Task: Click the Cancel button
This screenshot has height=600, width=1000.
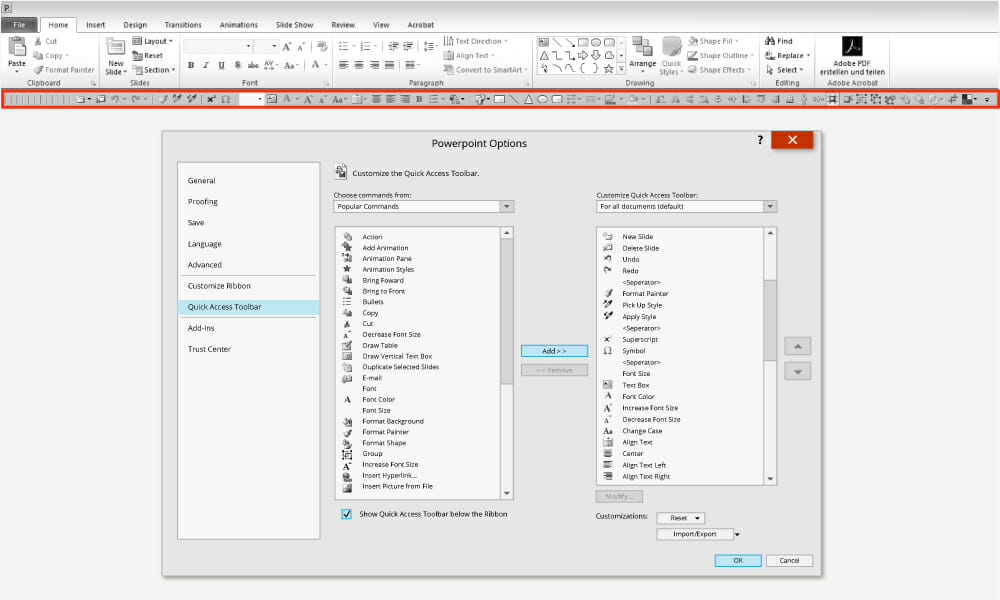Action: click(x=789, y=560)
